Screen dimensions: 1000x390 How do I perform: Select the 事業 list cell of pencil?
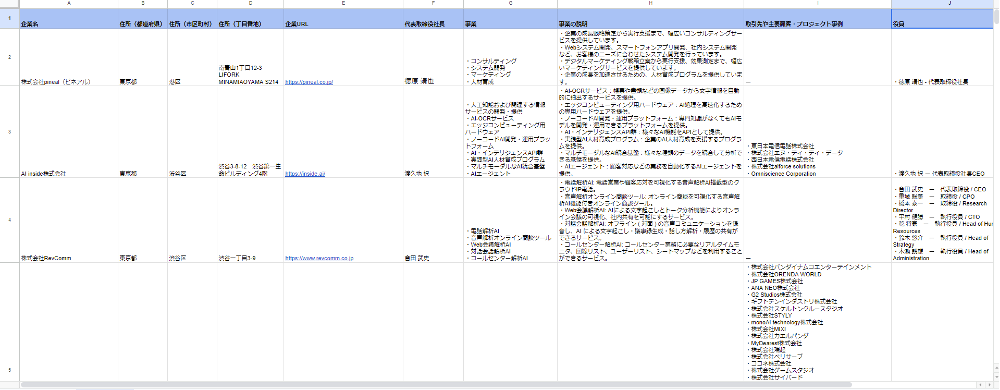pyautogui.click(x=510, y=57)
